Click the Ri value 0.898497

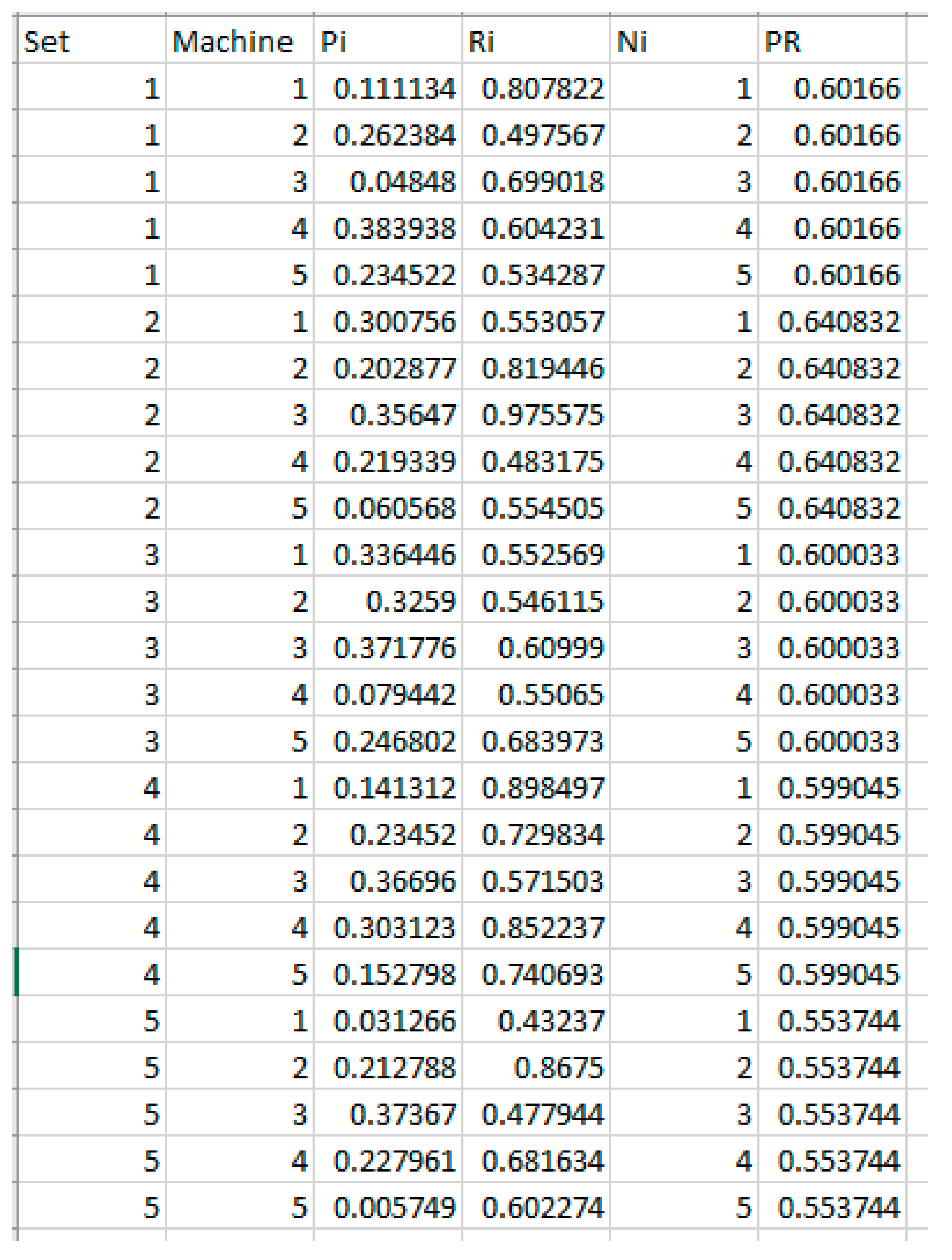[x=542, y=788]
